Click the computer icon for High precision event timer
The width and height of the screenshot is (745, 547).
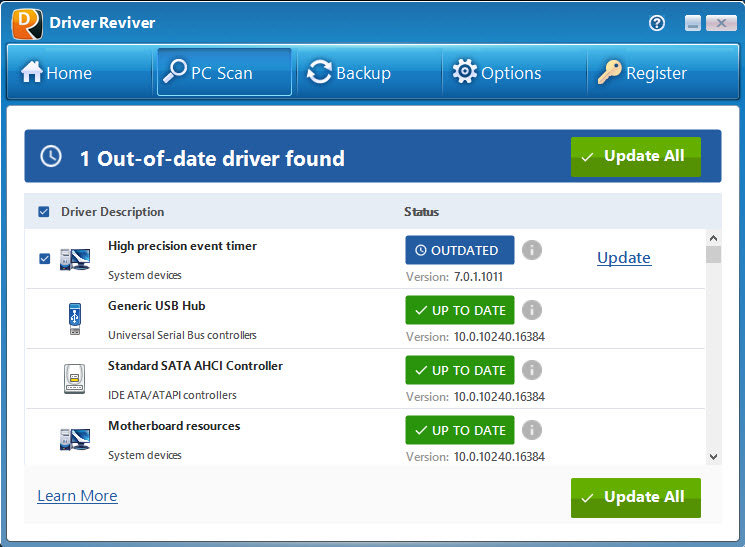pyautogui.click(x=75, y=259)
